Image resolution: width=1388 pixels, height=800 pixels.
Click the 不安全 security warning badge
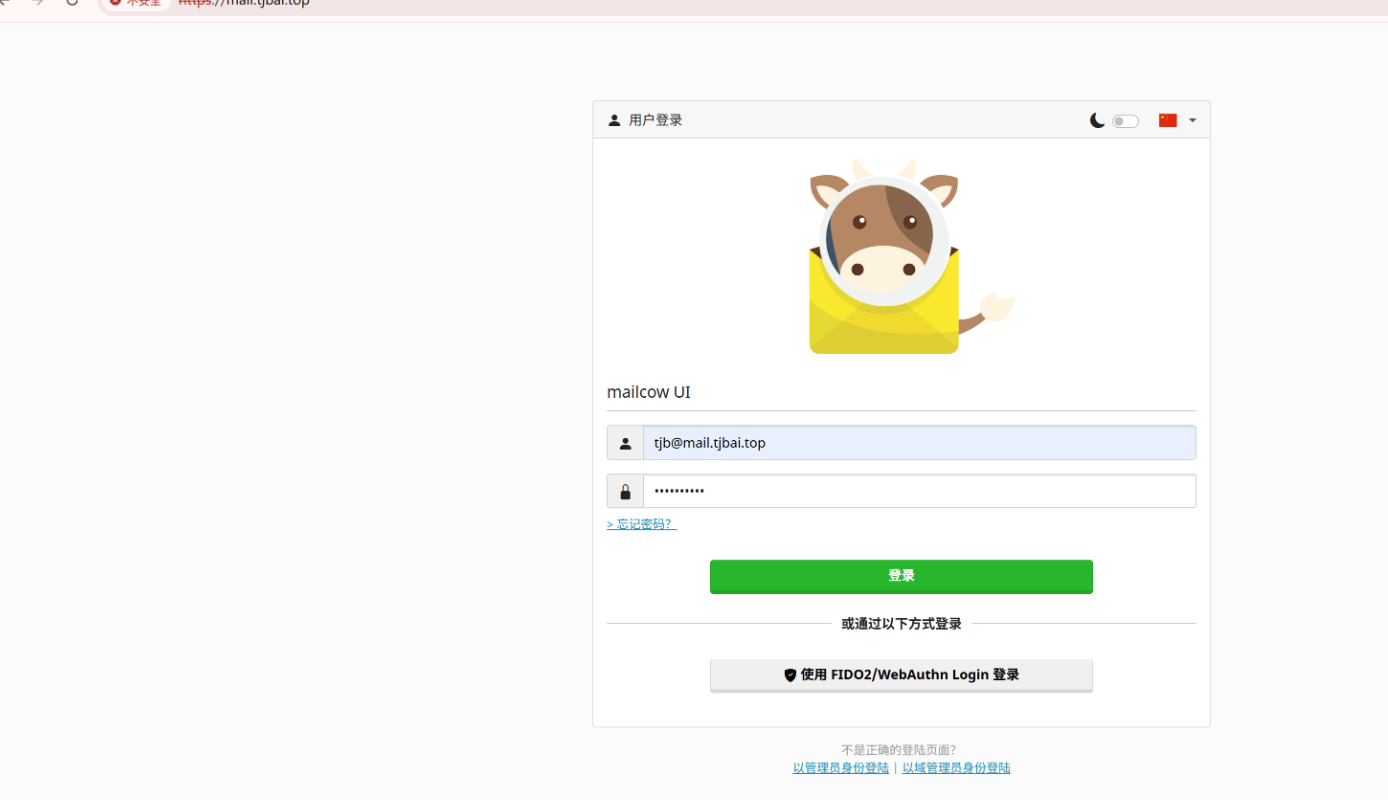135,4
